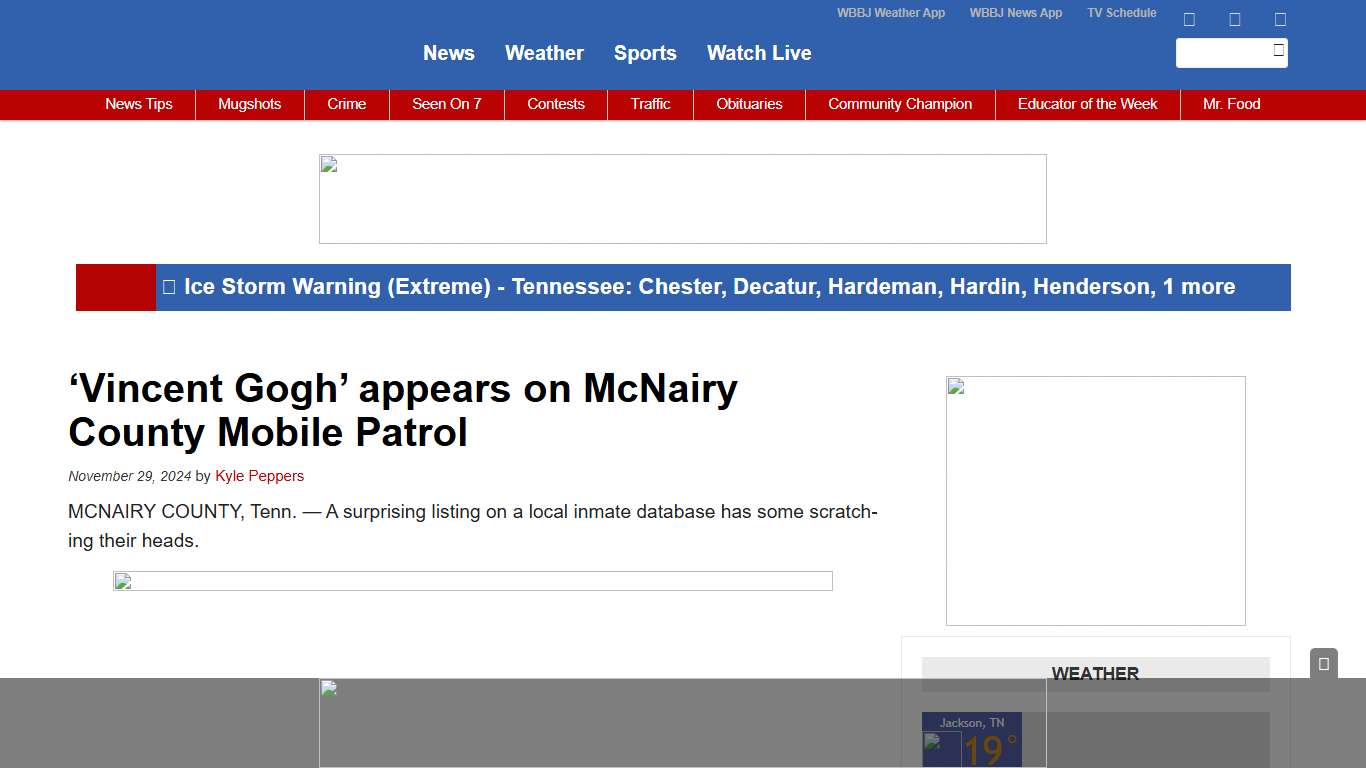Image resolution: width=1366 pixels, height=768 pixels.
Task: Click the middle social icon in header
Action: pos(1234,19)
